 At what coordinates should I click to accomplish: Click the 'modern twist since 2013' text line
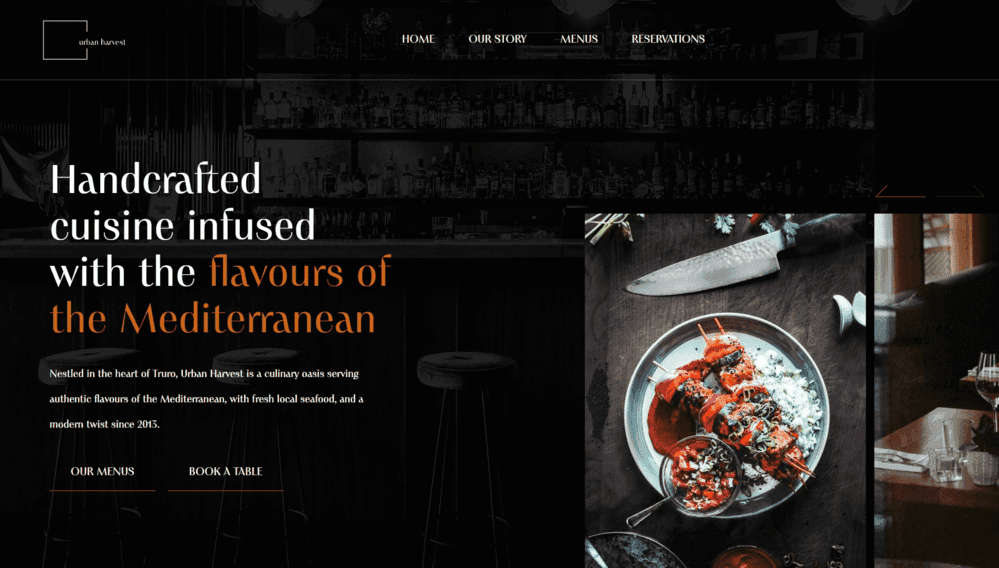coord(104,424)
